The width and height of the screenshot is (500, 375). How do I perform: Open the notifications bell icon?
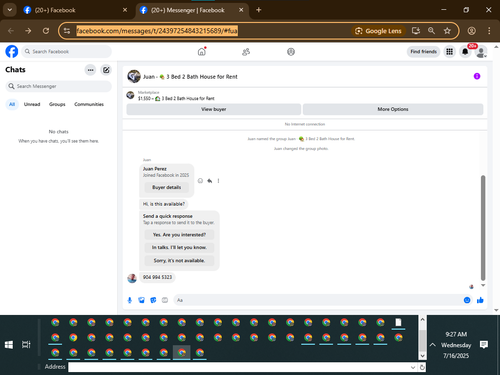(x=465, y=52)
